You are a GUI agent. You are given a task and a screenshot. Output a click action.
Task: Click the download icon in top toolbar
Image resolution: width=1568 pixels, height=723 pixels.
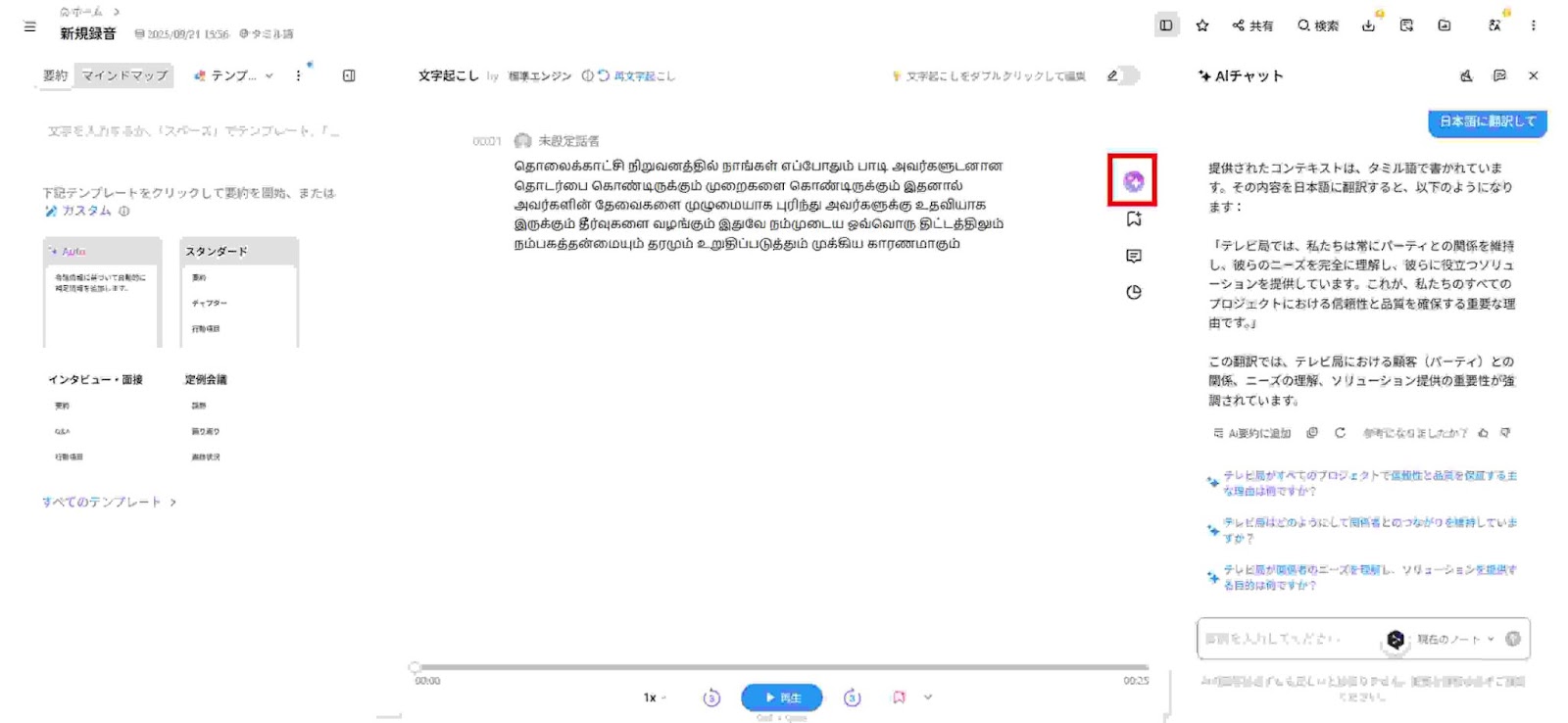click(x=1368, y=25)
